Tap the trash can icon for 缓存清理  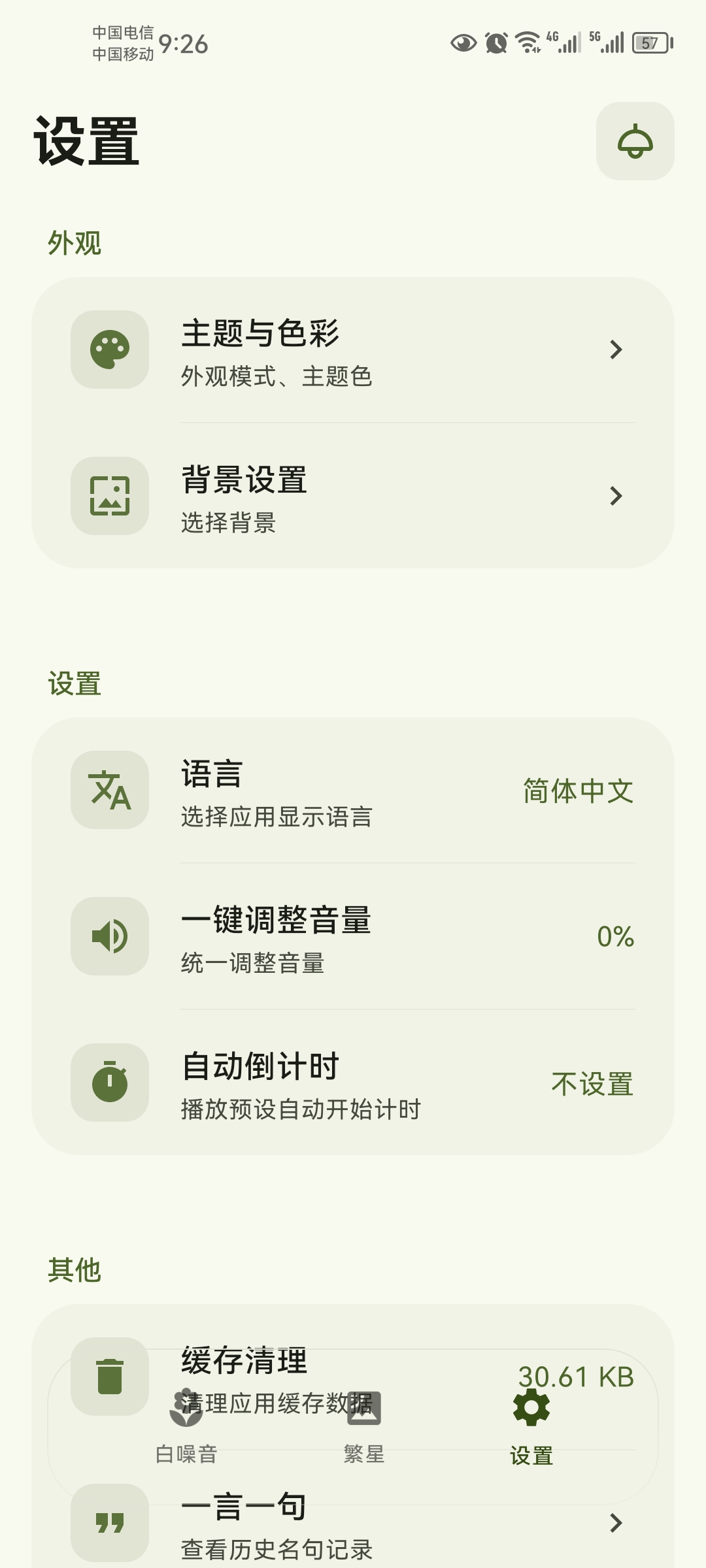110,1375
